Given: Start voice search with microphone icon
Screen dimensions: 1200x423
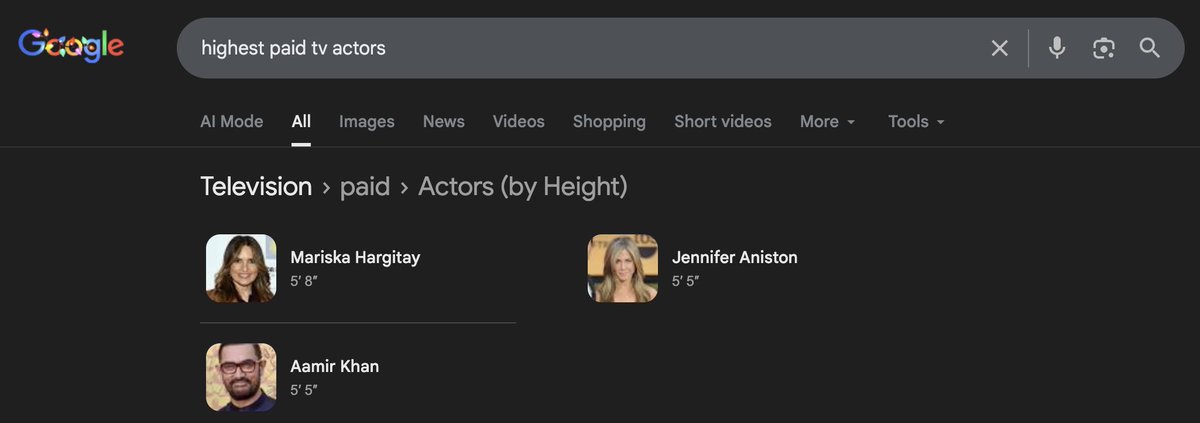Looking at the screenshot, I should tap(1057, 48).
